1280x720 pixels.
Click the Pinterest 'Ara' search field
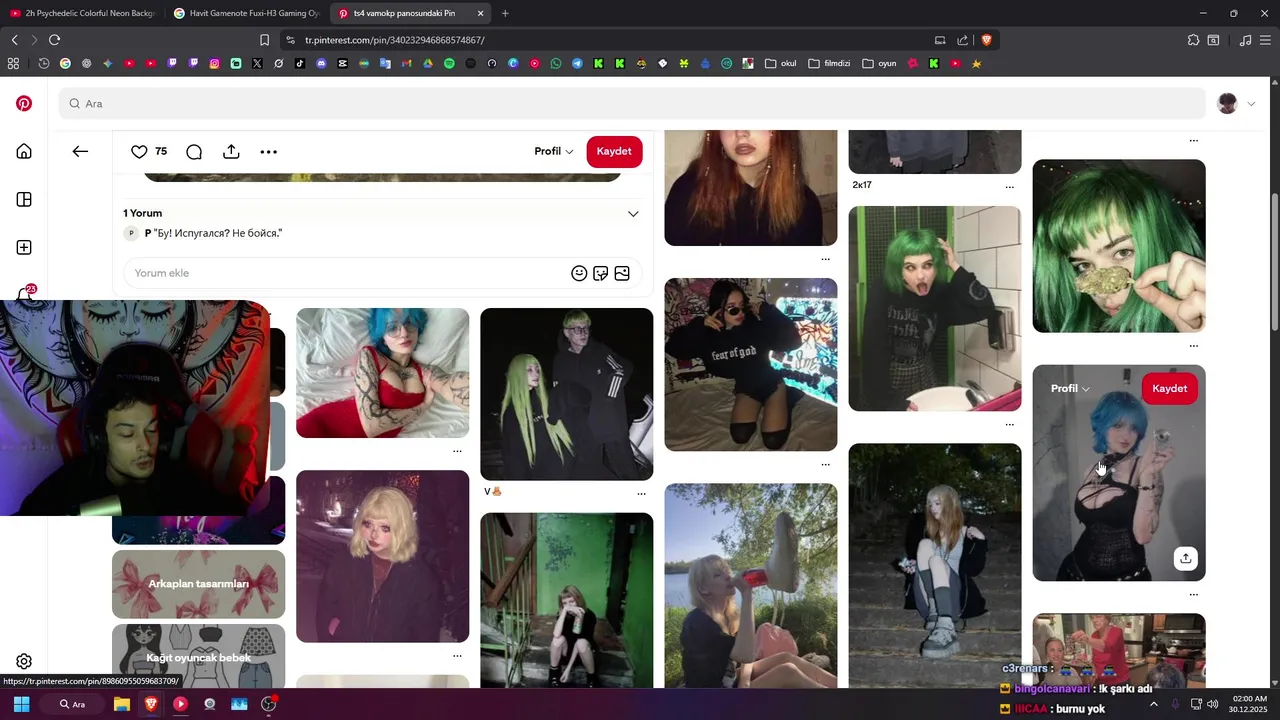(632, 103)
